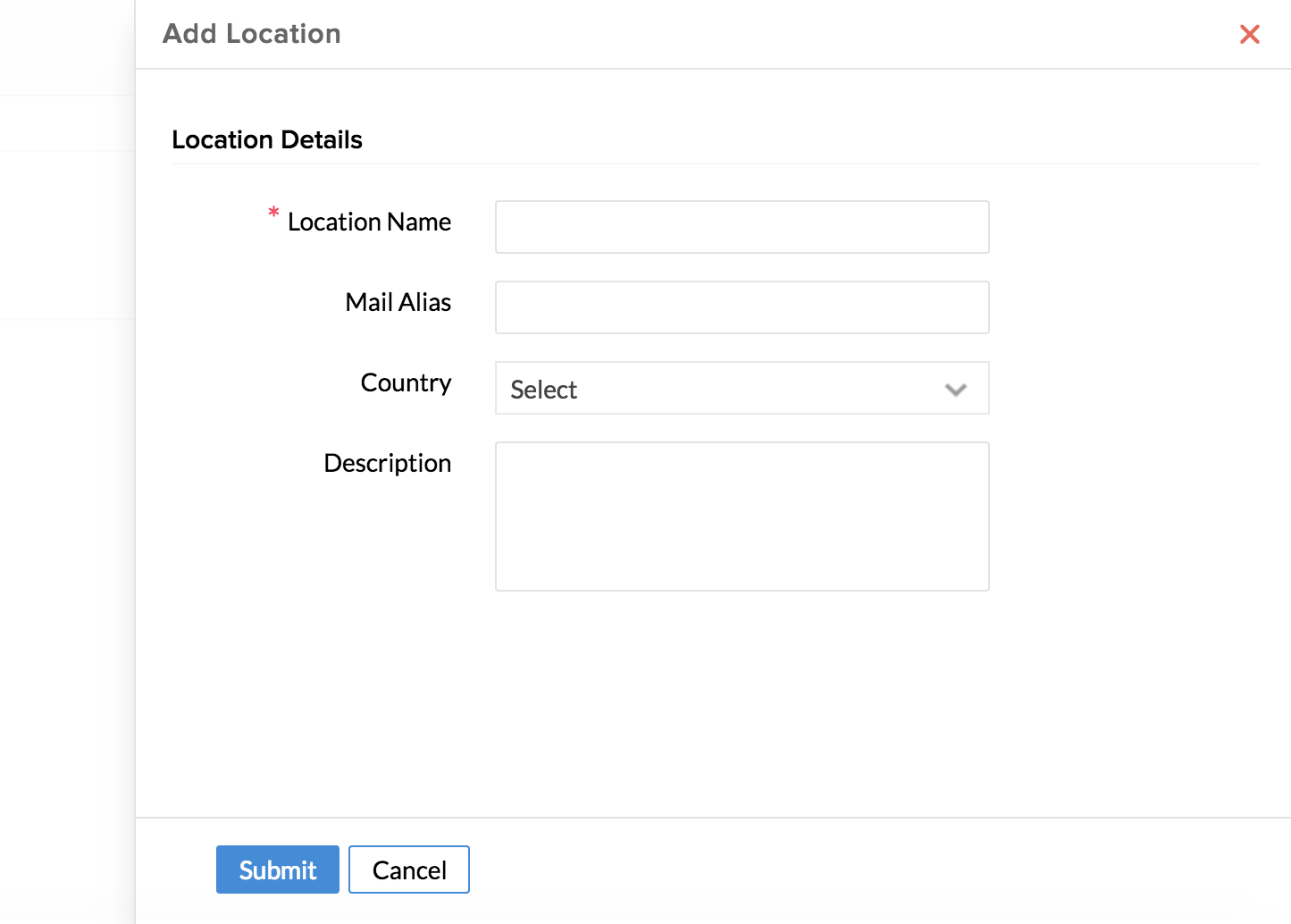Submit the new location form
This screenshot has width=1291, height=924.
(x=277, y=869)
